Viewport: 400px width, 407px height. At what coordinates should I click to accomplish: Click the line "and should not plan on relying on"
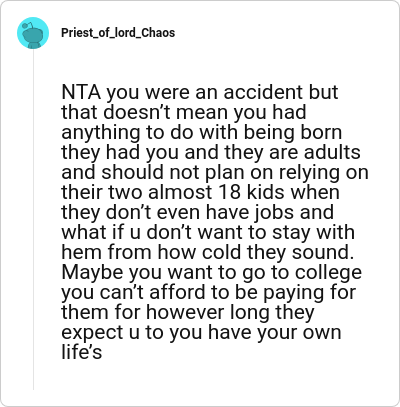coord(215,172)
